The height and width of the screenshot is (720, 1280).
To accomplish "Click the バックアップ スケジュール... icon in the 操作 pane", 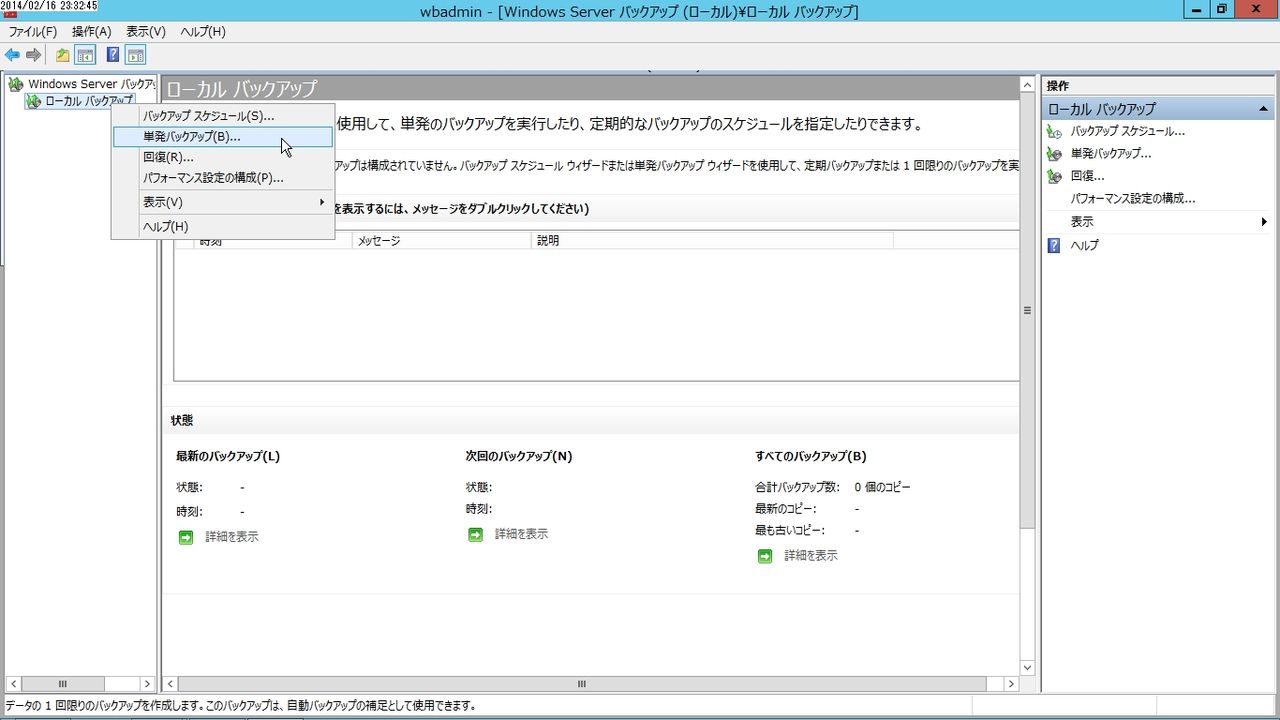I will coord(1054,131).
